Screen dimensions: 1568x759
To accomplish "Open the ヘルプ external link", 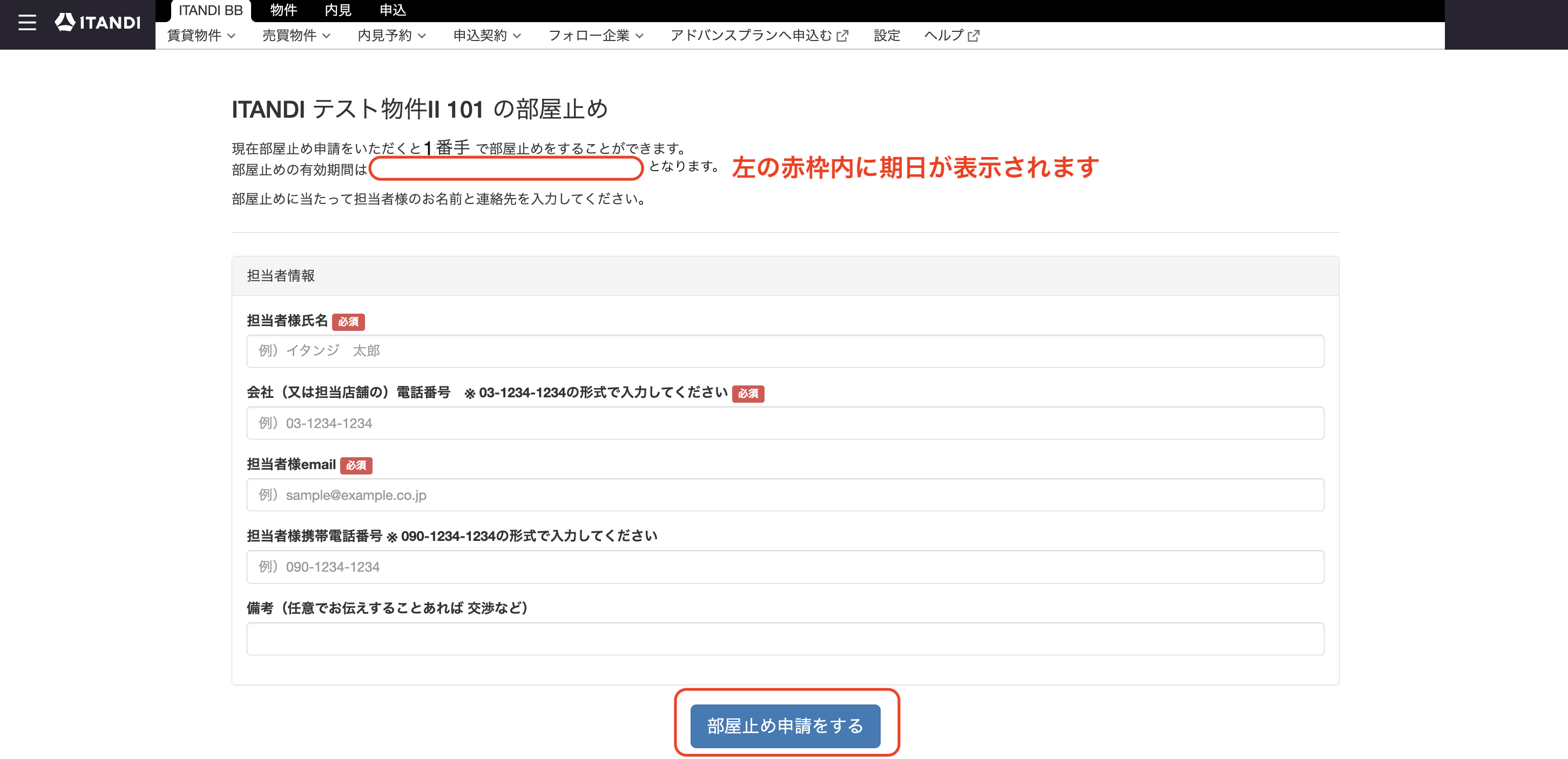I will (x=951, y=36).
